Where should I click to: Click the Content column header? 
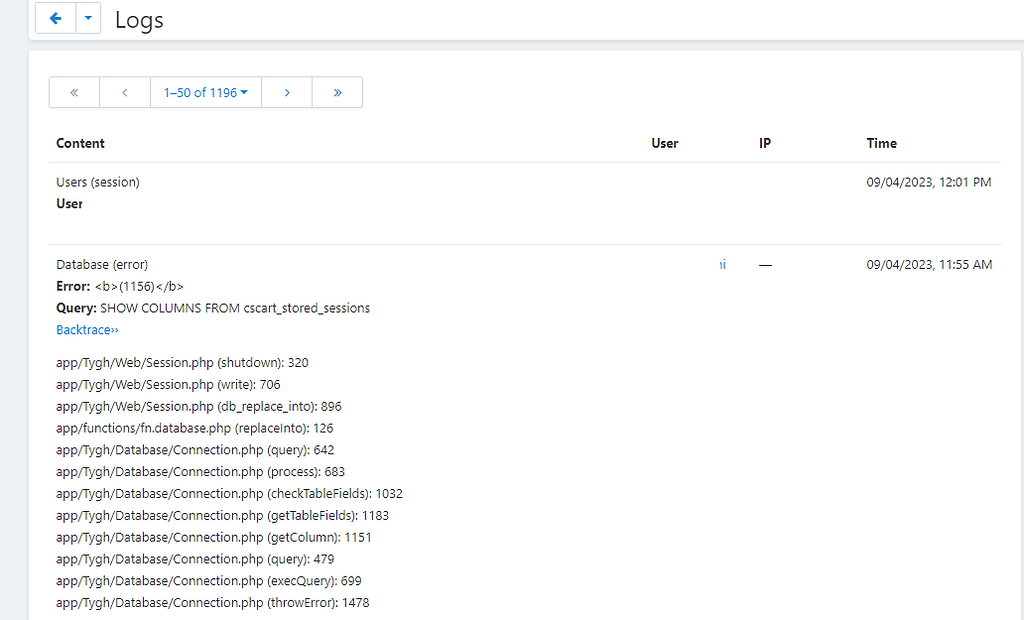pos(80,143)
